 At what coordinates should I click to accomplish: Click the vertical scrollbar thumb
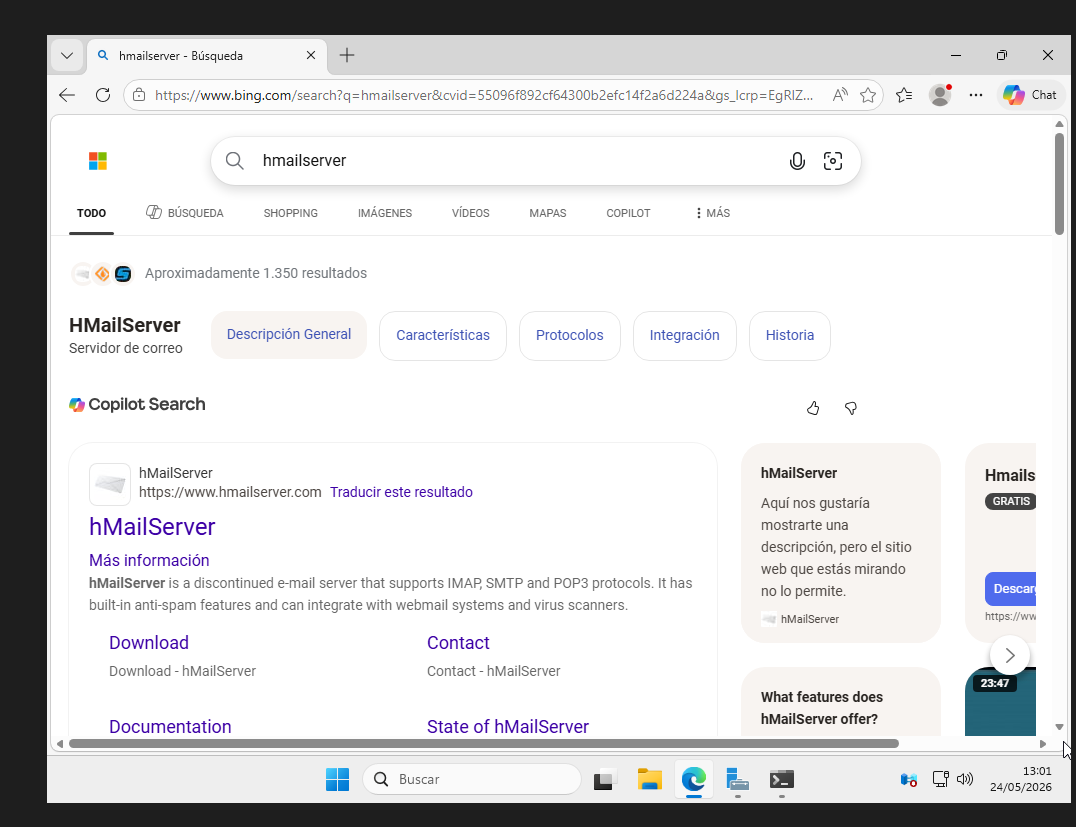(x=1059, y=184)
